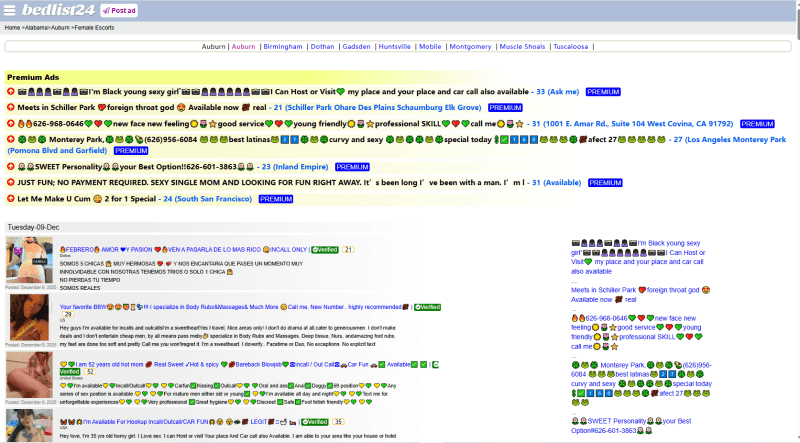Switch to Muscle Shoals city
Viewport: 800px width, 443px height.
[x=522, y=46]
